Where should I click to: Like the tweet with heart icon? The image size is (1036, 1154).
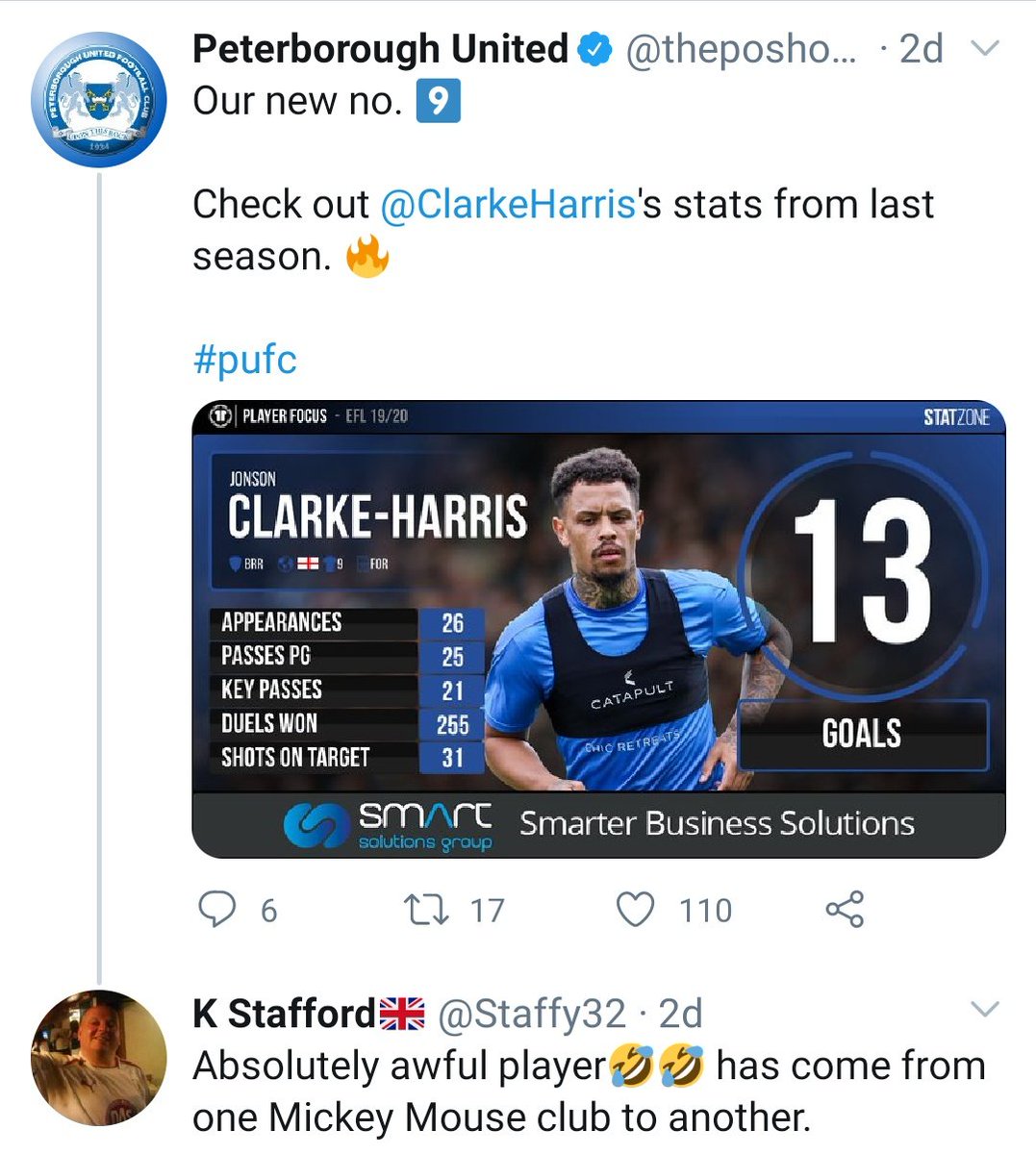(635, 910)
